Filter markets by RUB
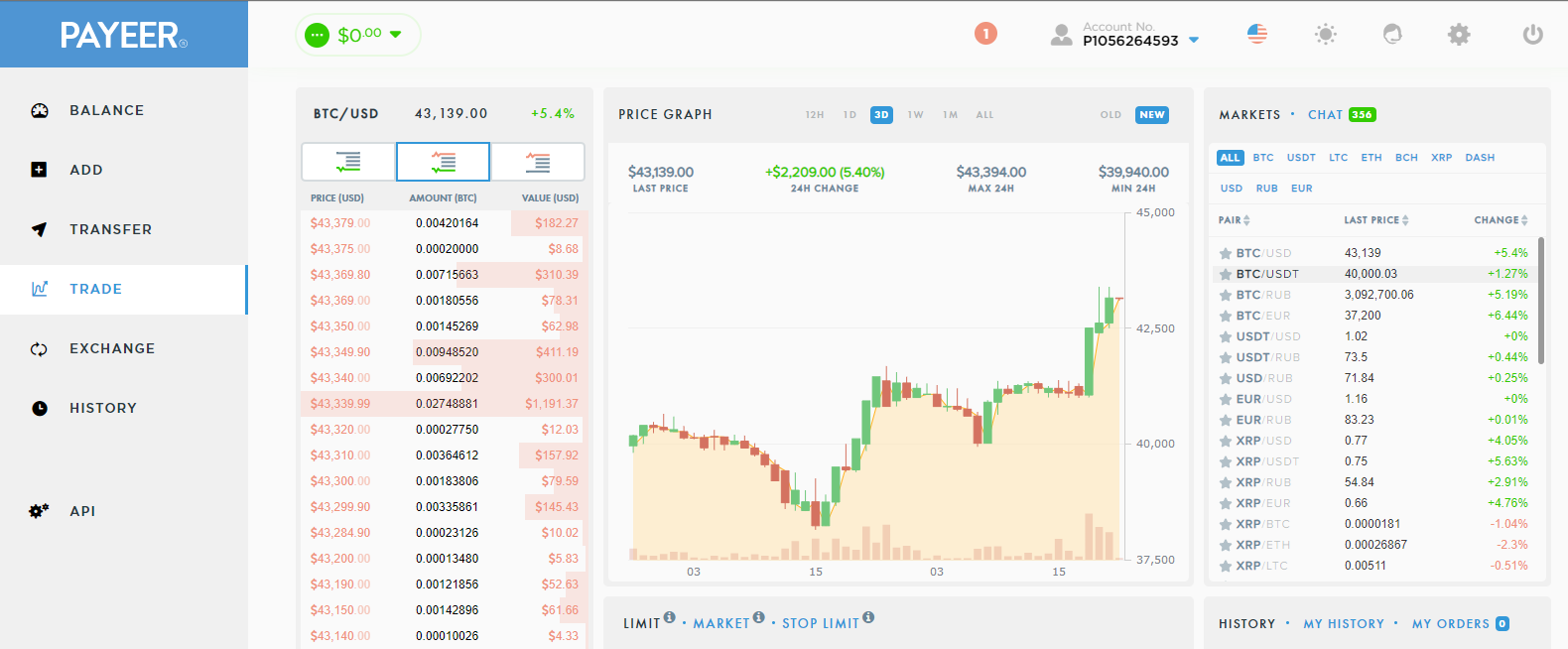This screenshot has width=1568, height=649. (x=1266, y=189)
